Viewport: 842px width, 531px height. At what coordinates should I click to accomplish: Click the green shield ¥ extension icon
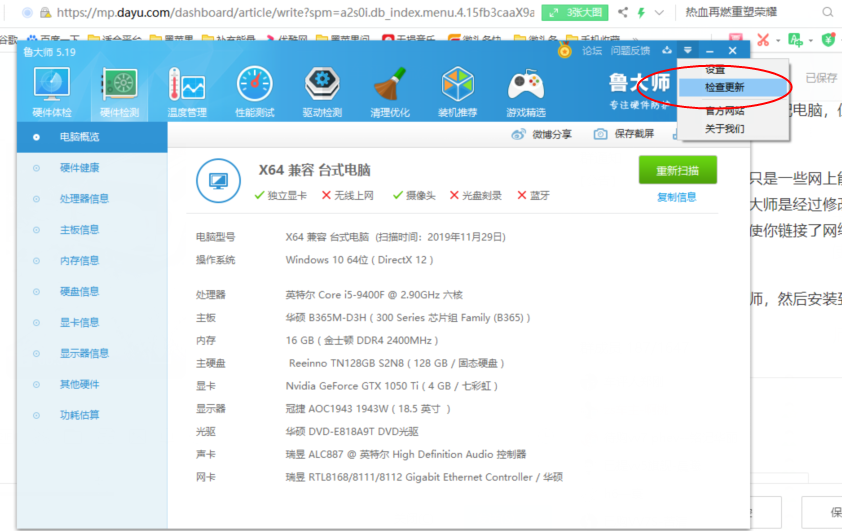point(829,39)
